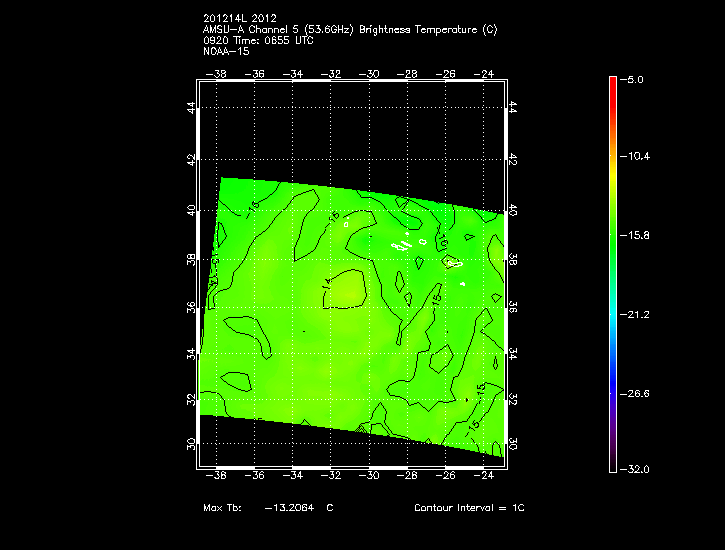Click the Max Tb value -13.2064
Viewport: 725px width, 550px height.
tap(289, 508)
